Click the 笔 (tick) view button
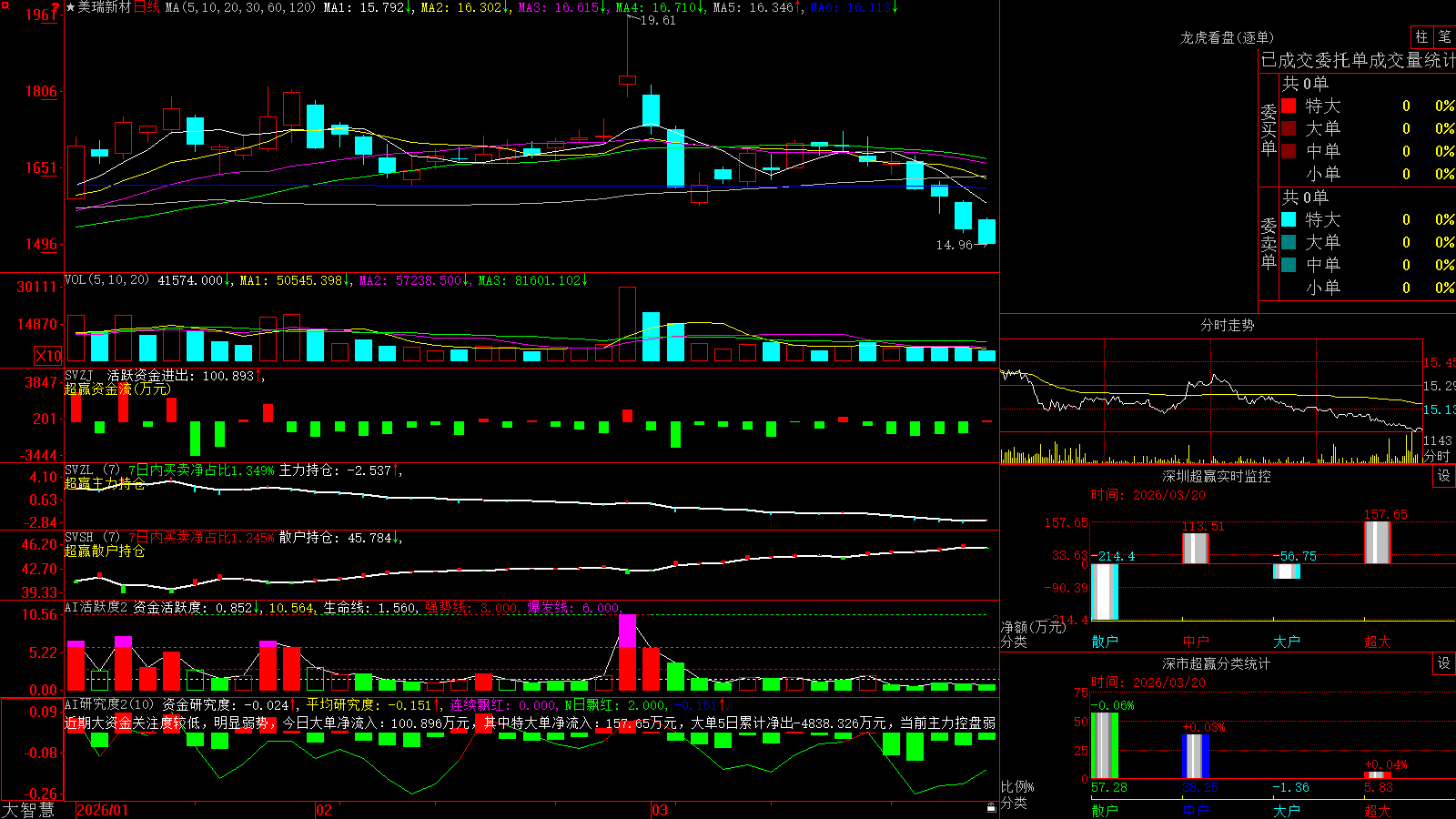The image size is (1456, 819). click(x=1444, y=36)
